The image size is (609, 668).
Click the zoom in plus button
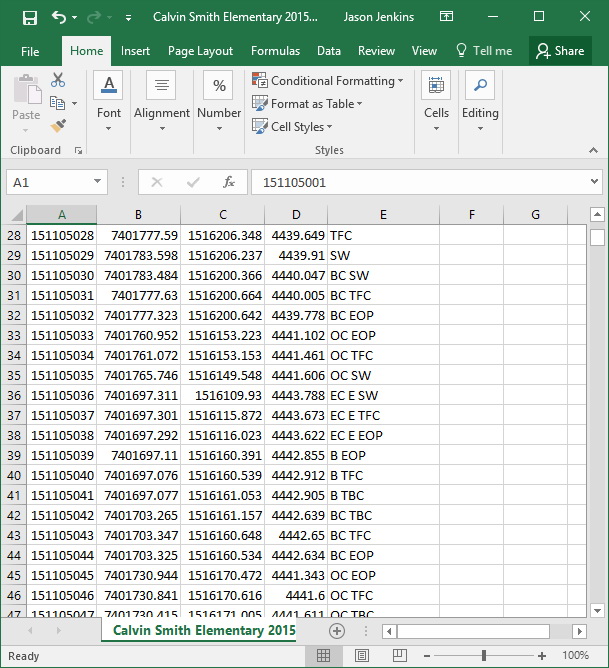point(542,656)
